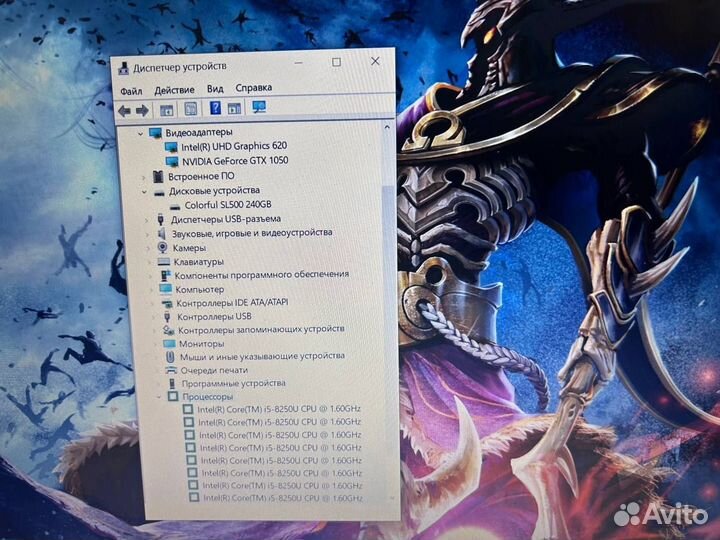Select the Программные устройства row
The image size is (720, 540).
[234, 383]
